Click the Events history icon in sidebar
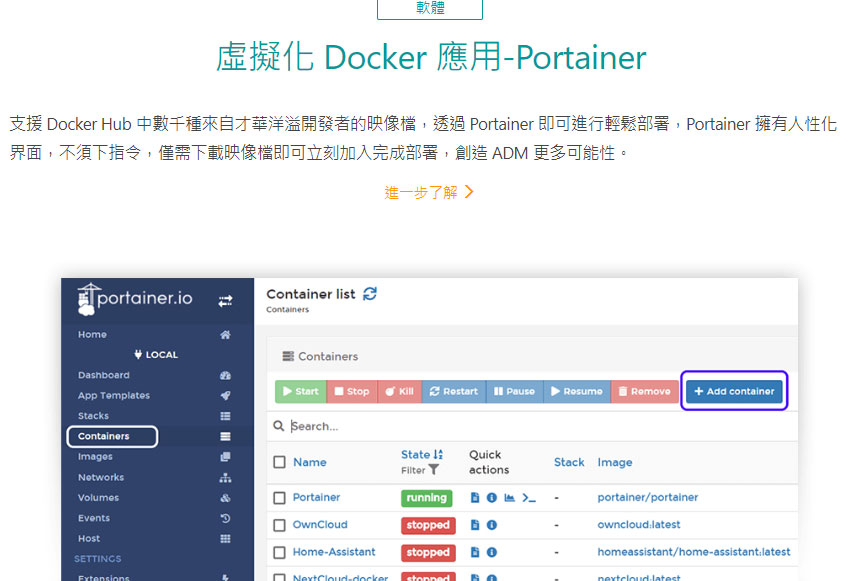Viewport: 860px width, 581px height. [225, 518]
